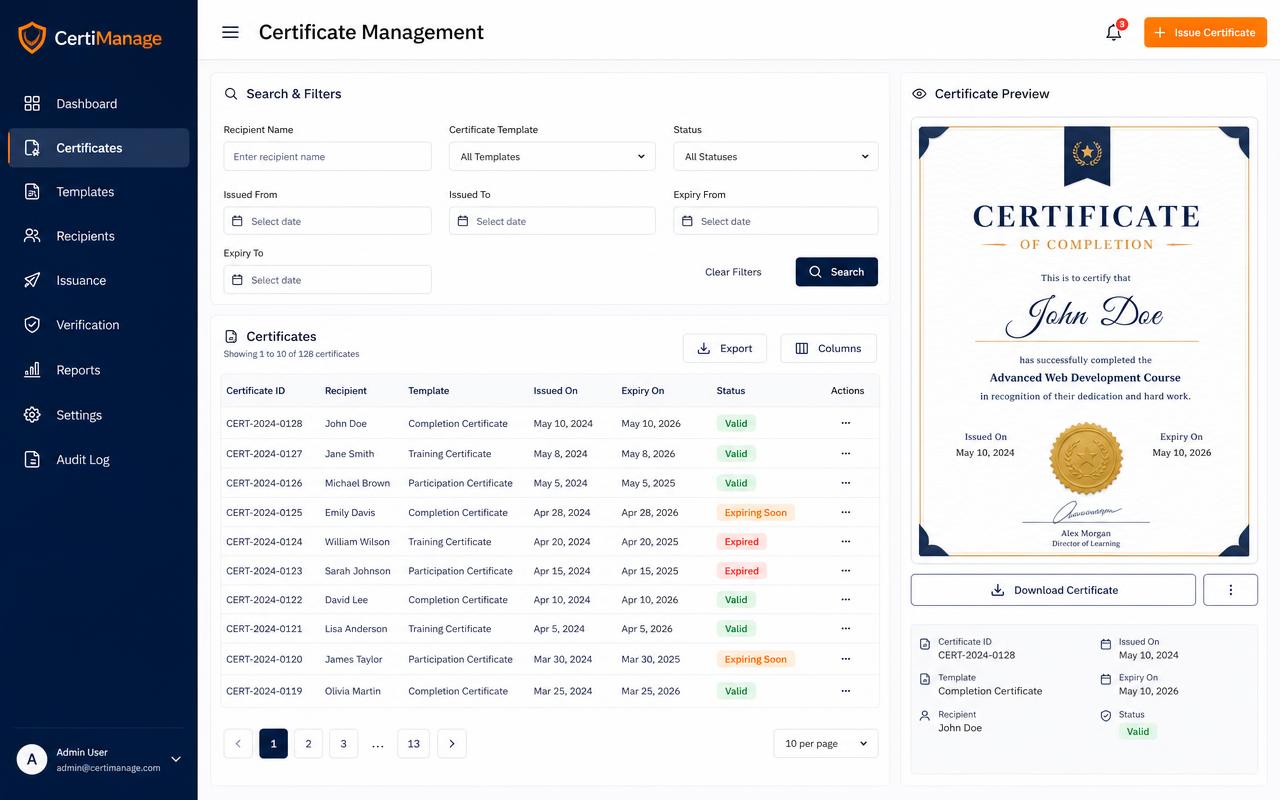Open actions menu for CERT-2024-0125 row

click(x=845, y=512)
